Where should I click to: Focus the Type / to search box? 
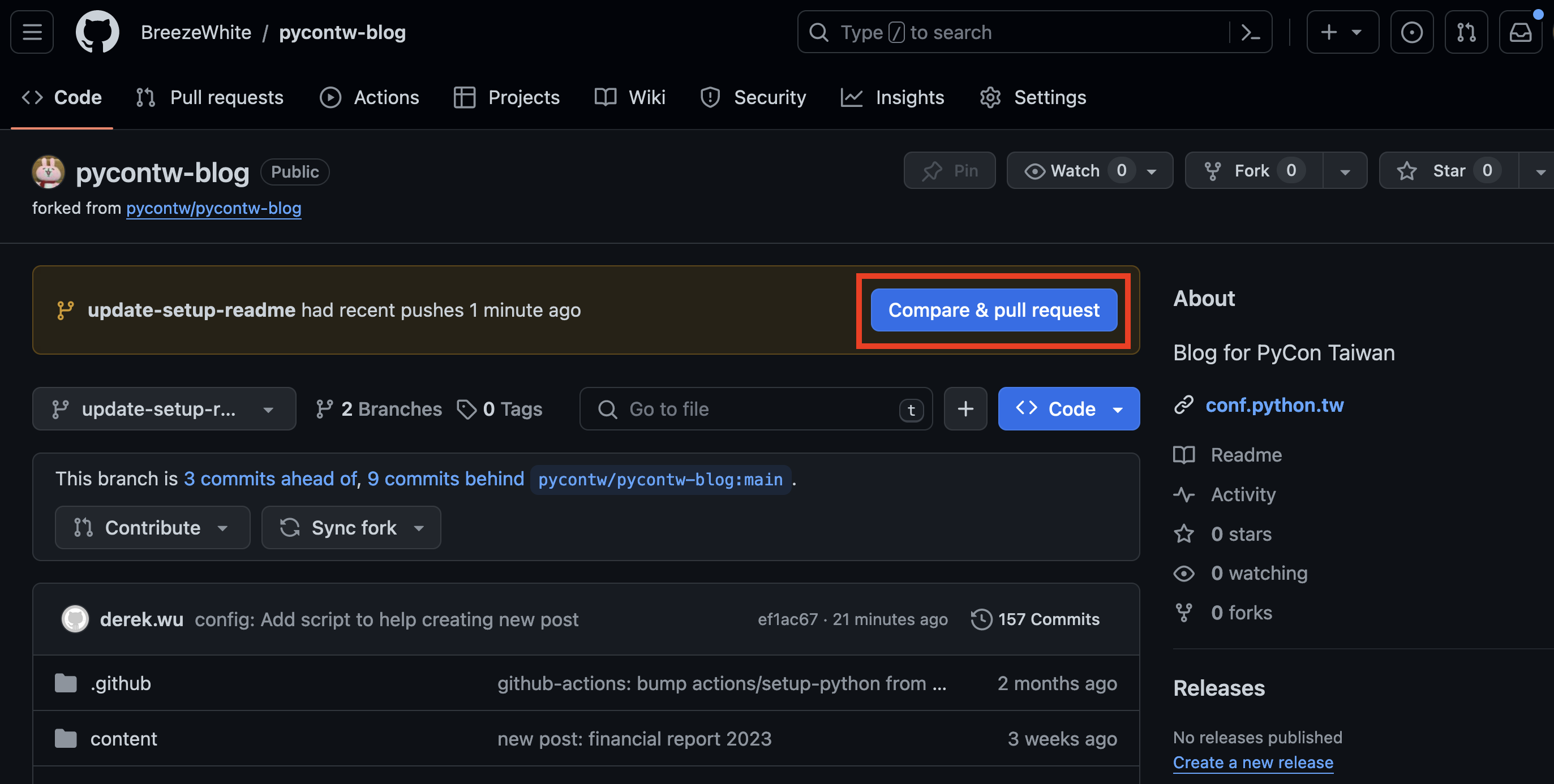coord(1014,32)
